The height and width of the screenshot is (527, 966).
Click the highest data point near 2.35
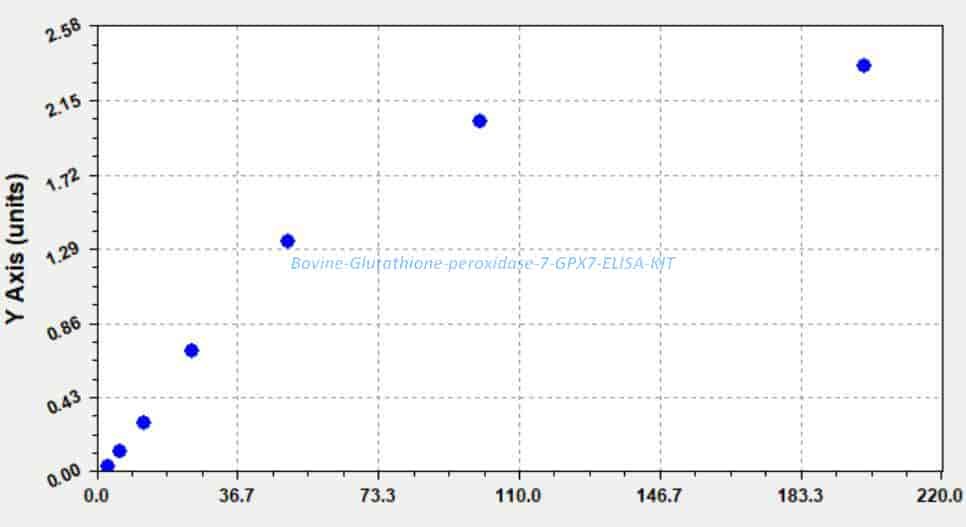[x=864, y=65]
